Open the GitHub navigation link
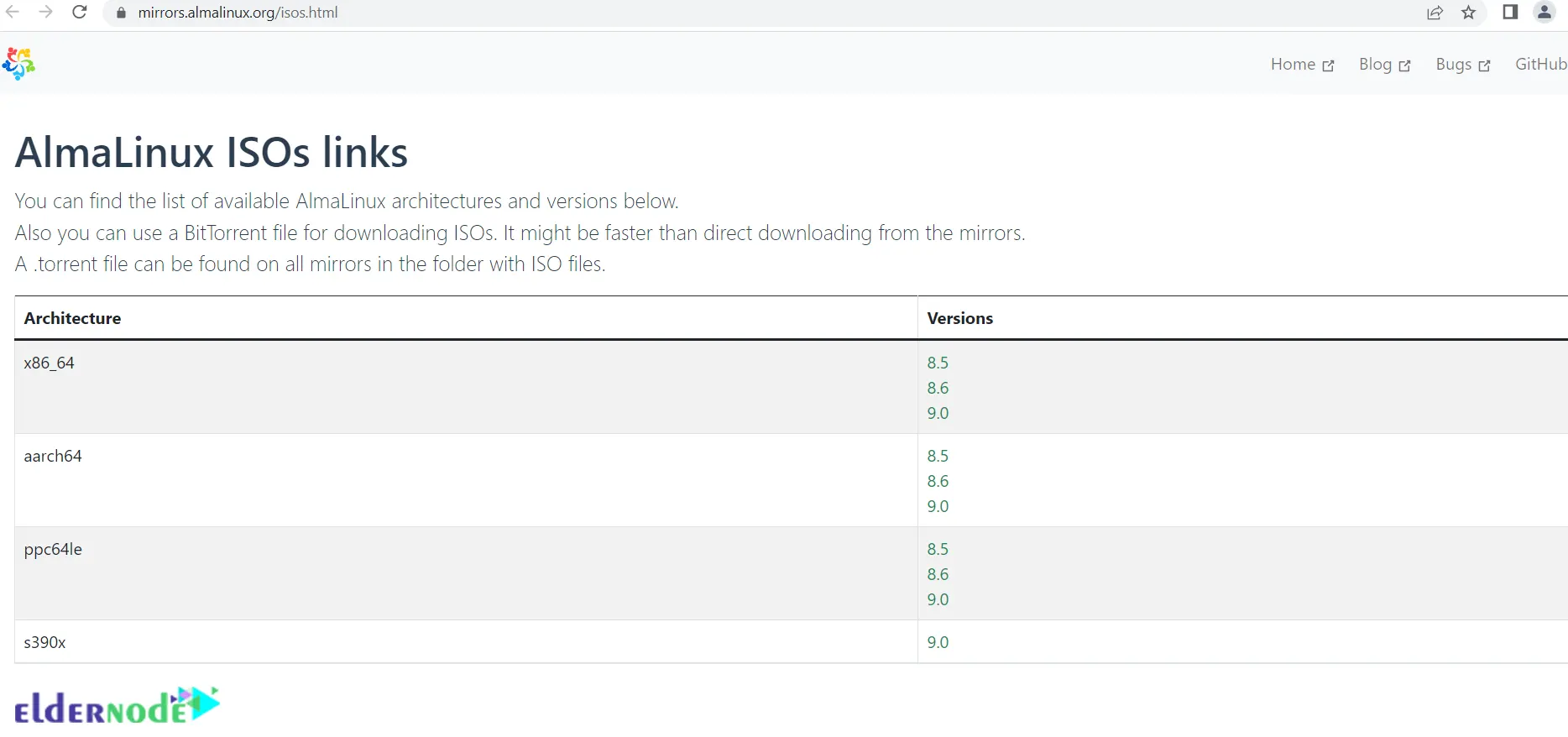The height and width of the screenshot is (737, 1568). pyautogui.click(x=1541, y=64)
